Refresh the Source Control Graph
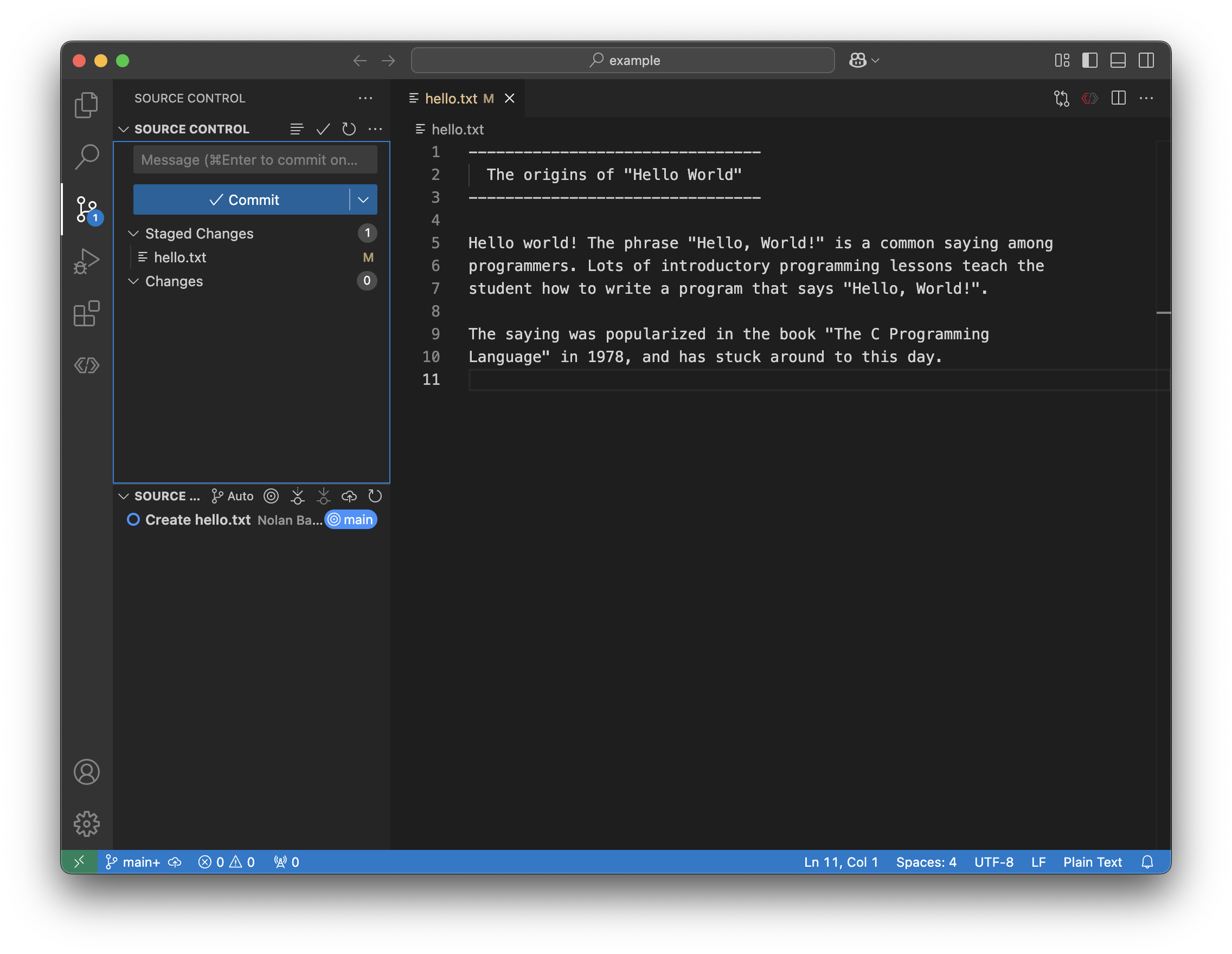 coord(375,496)
